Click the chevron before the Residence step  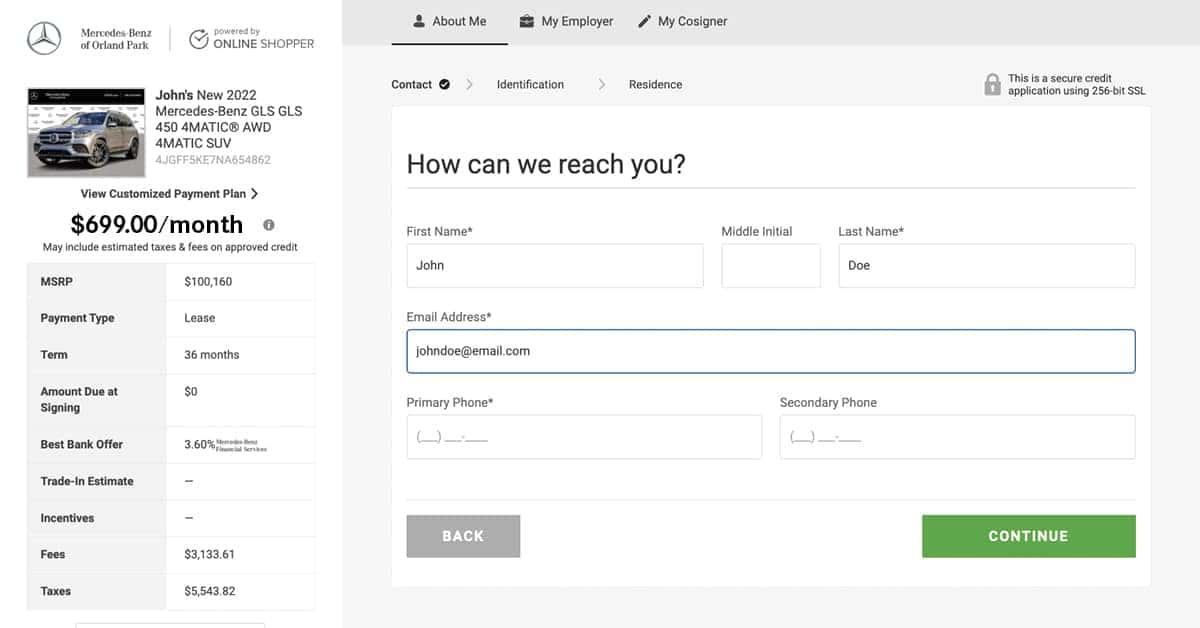601,85
